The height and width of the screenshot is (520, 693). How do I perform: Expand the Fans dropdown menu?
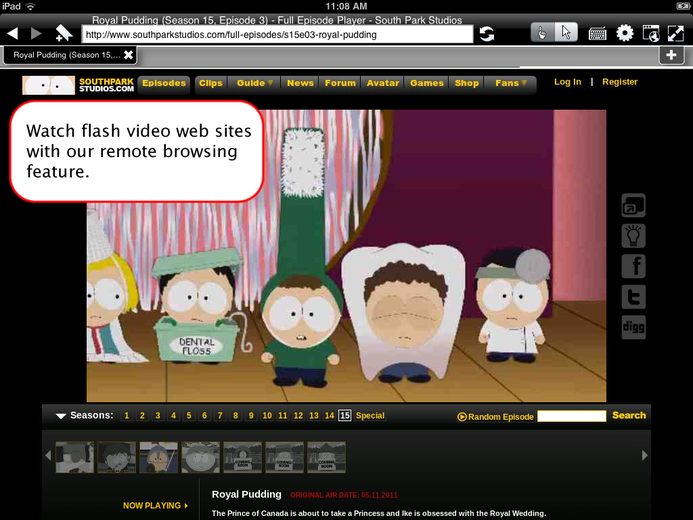point(510,84)
